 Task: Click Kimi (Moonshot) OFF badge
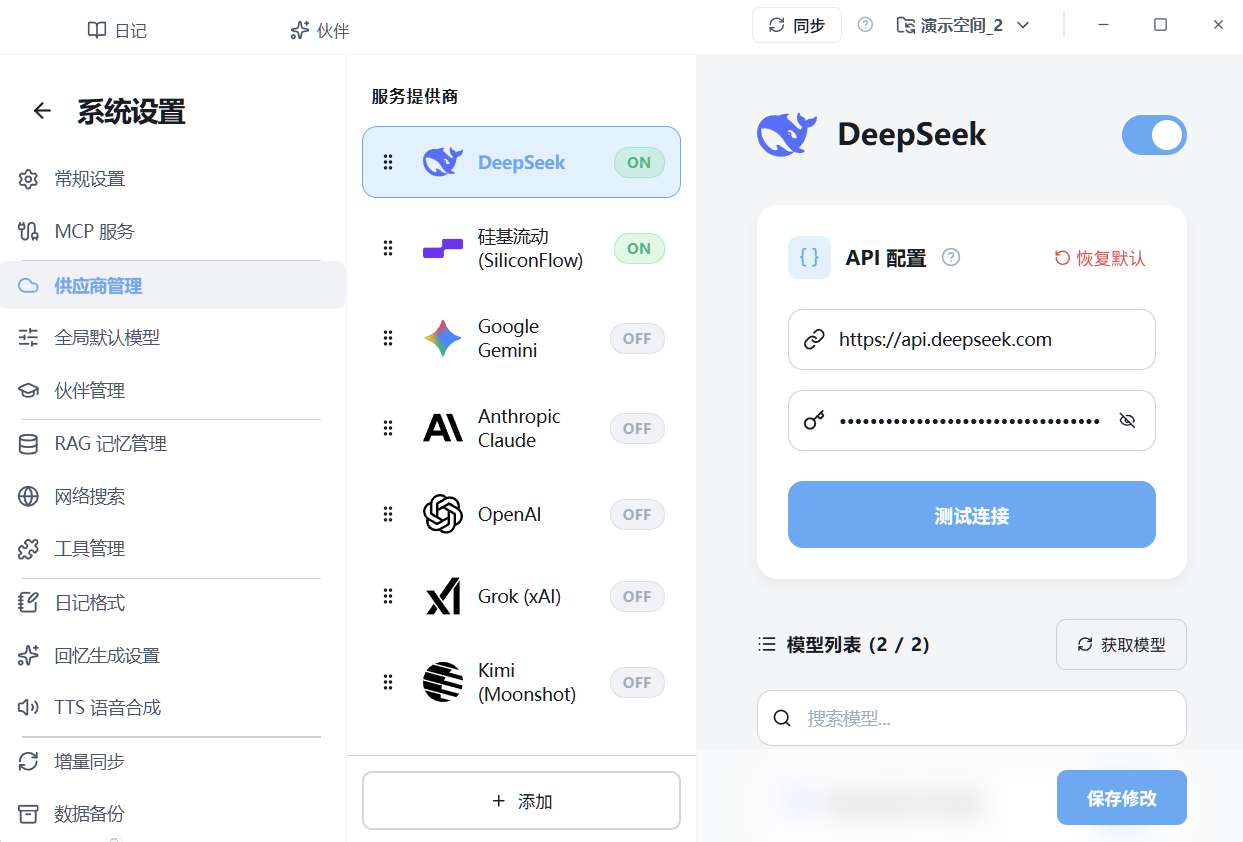click(637, 683)
